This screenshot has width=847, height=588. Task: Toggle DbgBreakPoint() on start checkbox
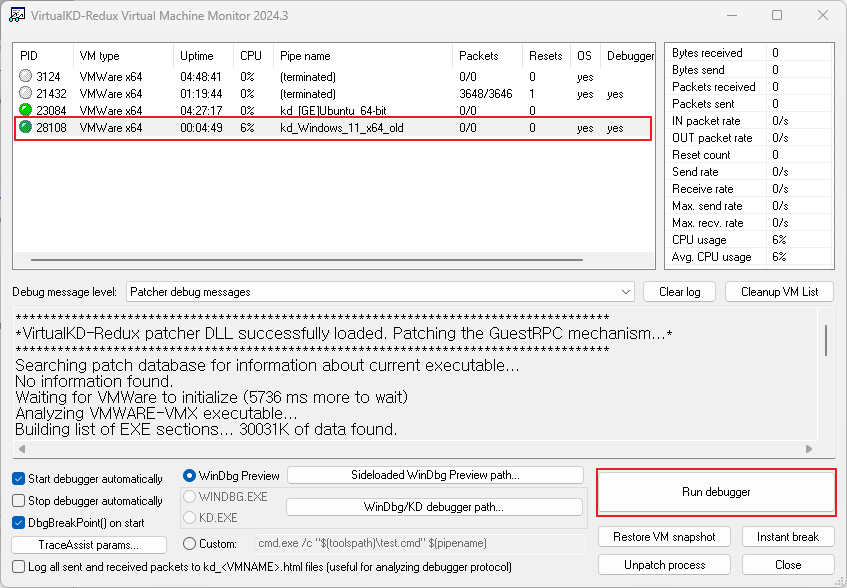coord(18,523)
